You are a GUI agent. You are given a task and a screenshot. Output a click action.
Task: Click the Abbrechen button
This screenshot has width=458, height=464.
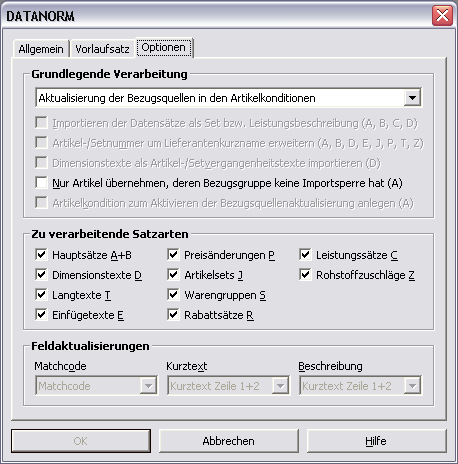tap(229, 441)
